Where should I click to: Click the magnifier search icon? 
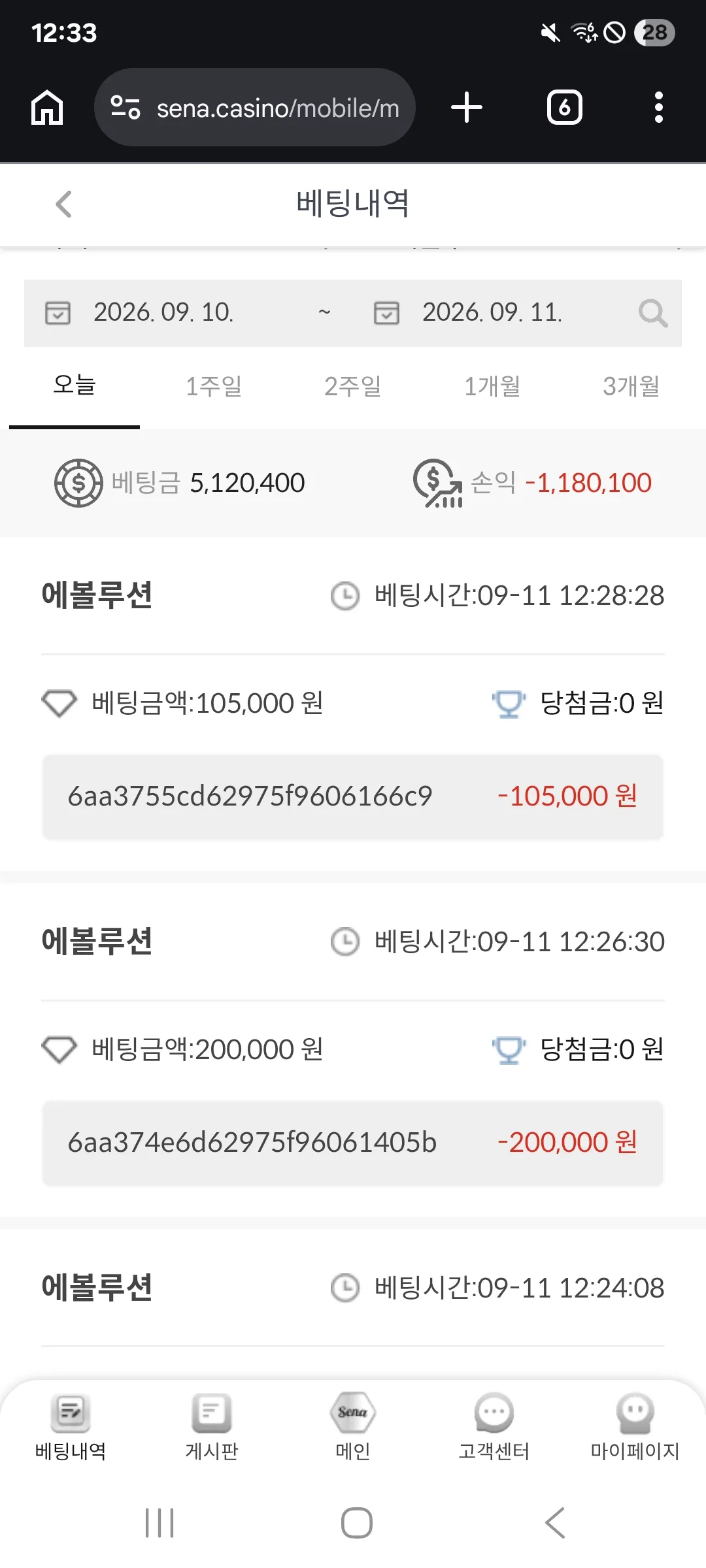pyautogui.click(x=653, y=314)
